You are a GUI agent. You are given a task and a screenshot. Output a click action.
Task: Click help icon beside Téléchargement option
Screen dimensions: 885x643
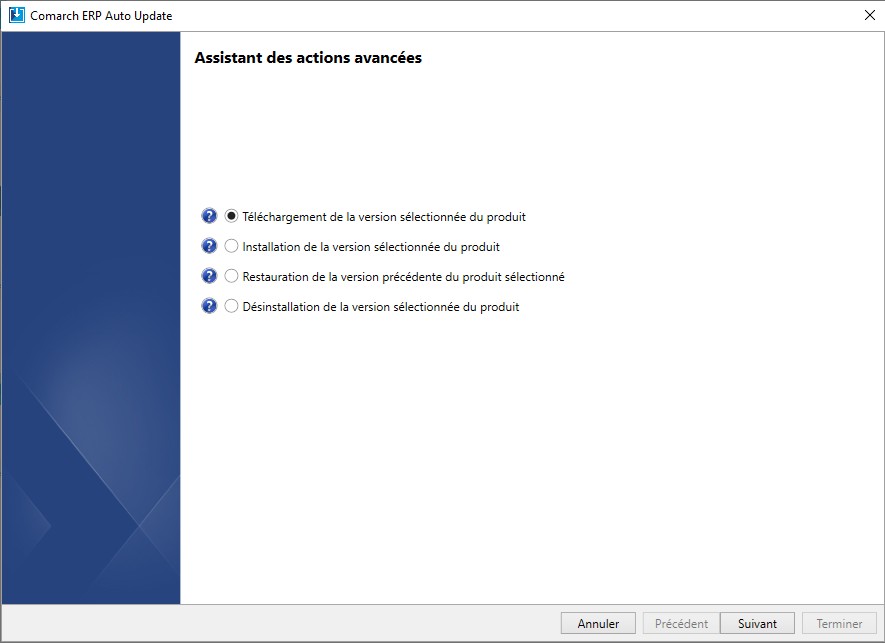pos(209,216)
